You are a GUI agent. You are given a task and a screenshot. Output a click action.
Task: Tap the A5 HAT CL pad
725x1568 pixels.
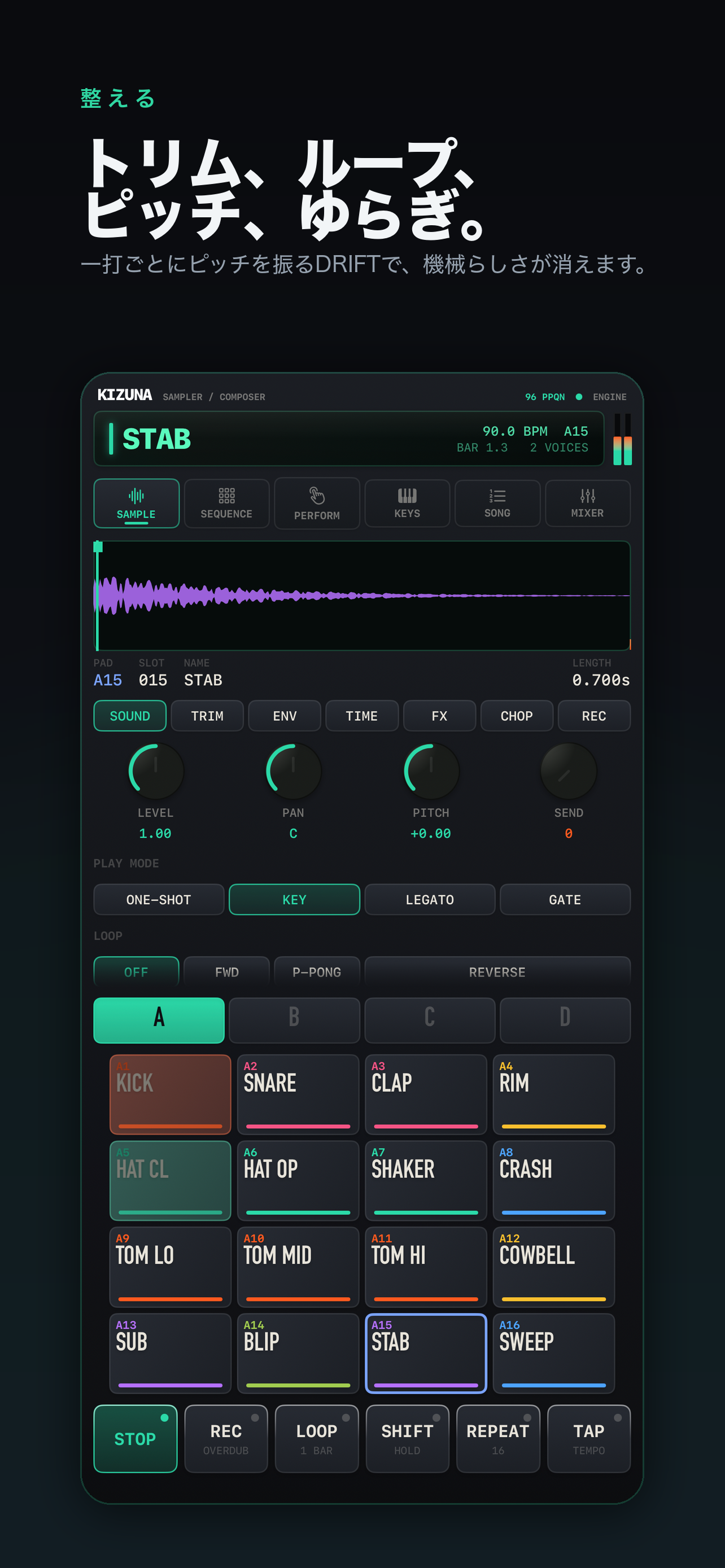click(x=171, y=1180)
